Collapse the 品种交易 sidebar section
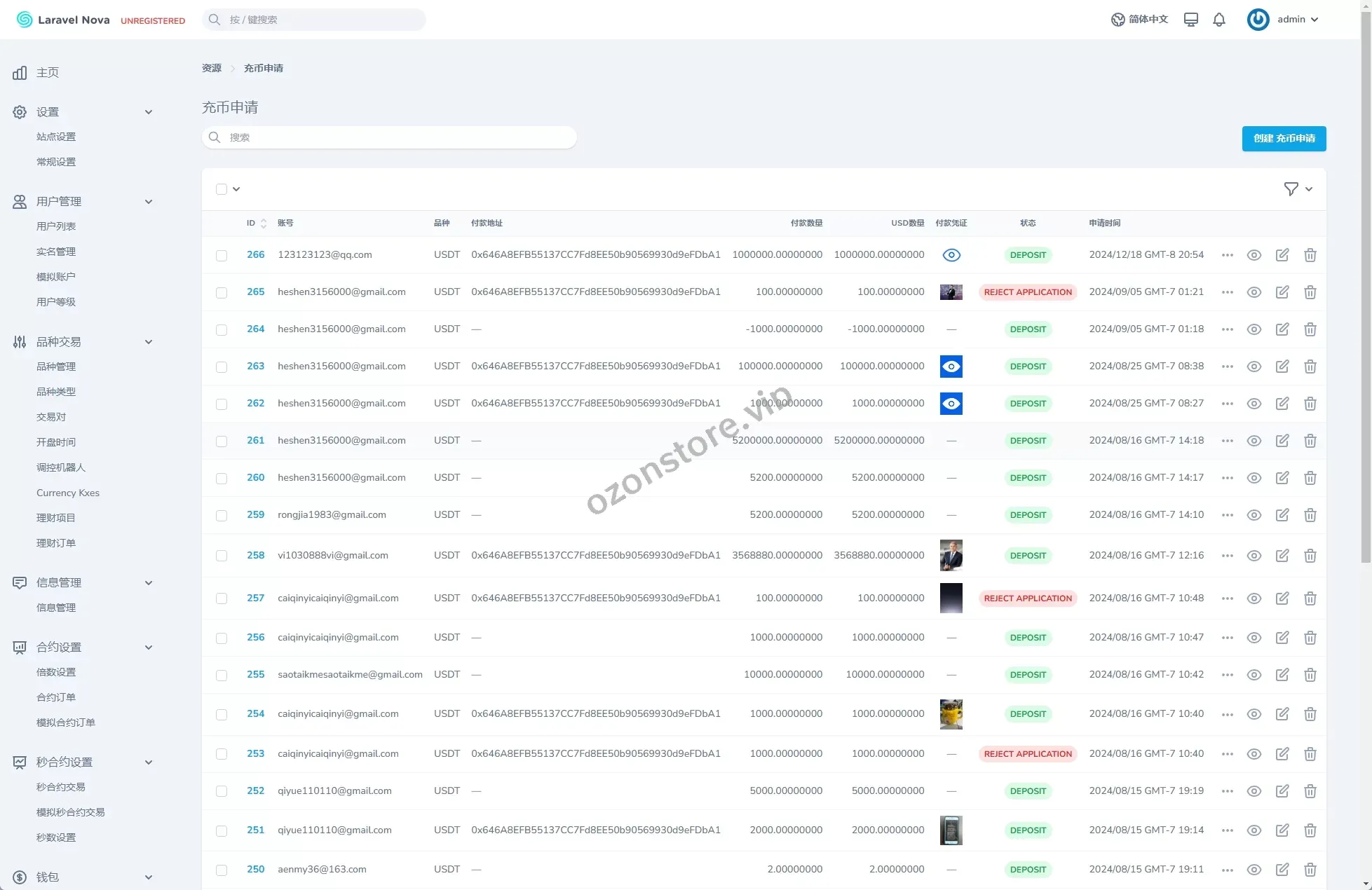 [x=148, y=342]
